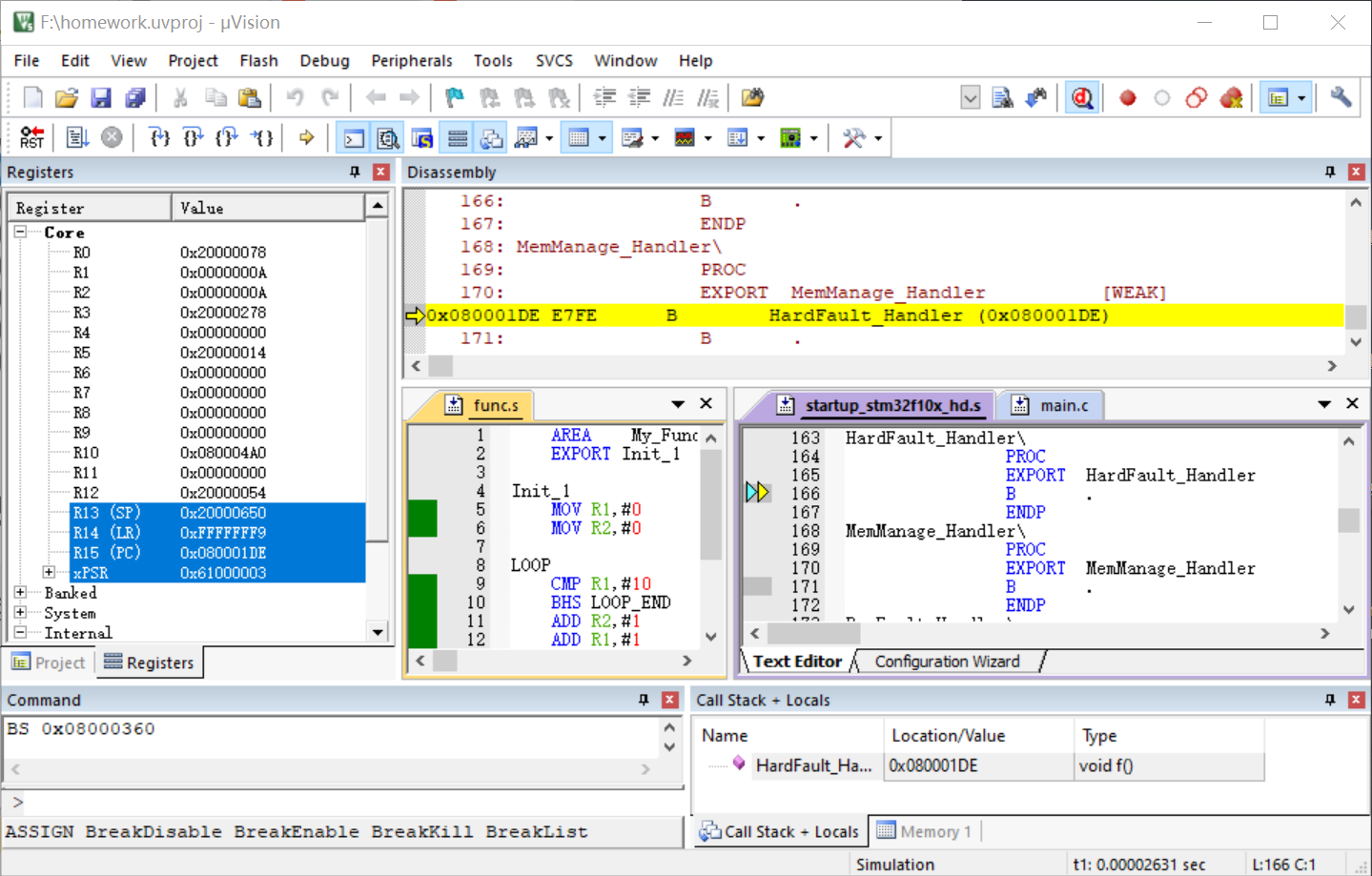The image size is (1372, 876).
Task: Click the Step over icon
Action: point(194,137)
